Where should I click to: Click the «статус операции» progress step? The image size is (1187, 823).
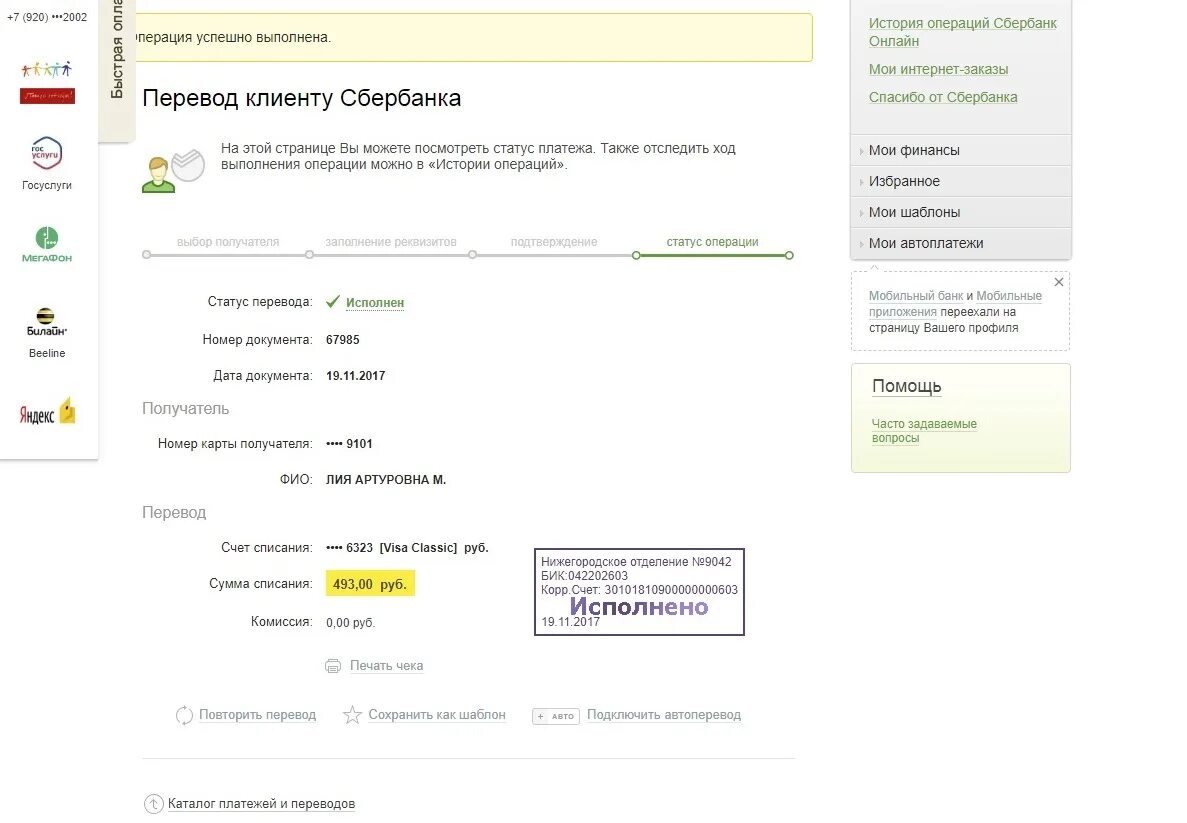click(712, 242)
